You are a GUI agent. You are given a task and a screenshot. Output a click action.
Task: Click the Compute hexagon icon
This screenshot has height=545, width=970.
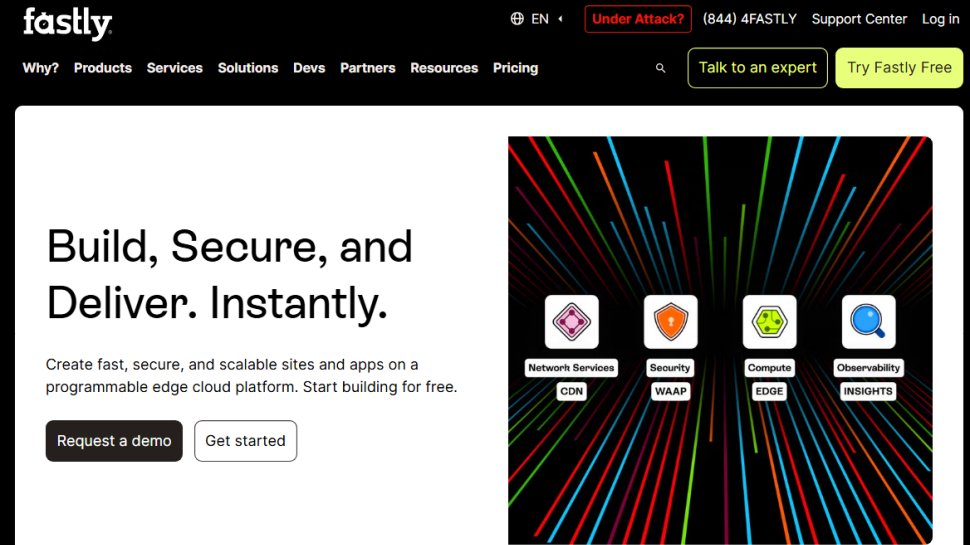pyautogui.click(x=770, y=322)
